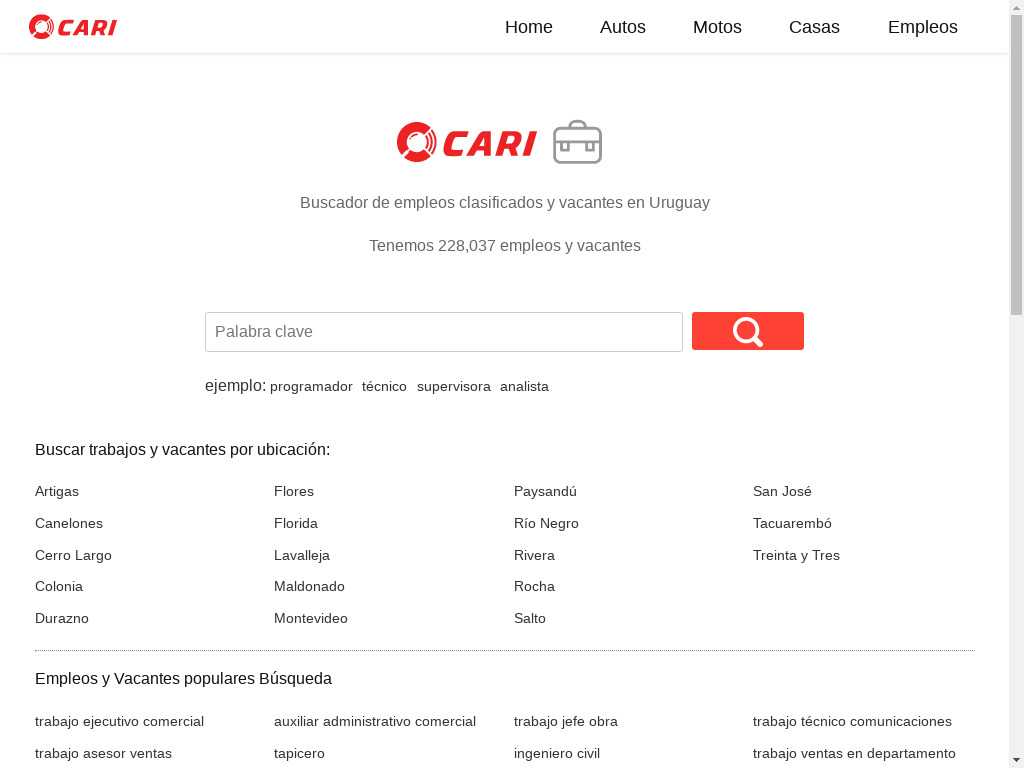Select the ingeniero civil search

(556, 754)
